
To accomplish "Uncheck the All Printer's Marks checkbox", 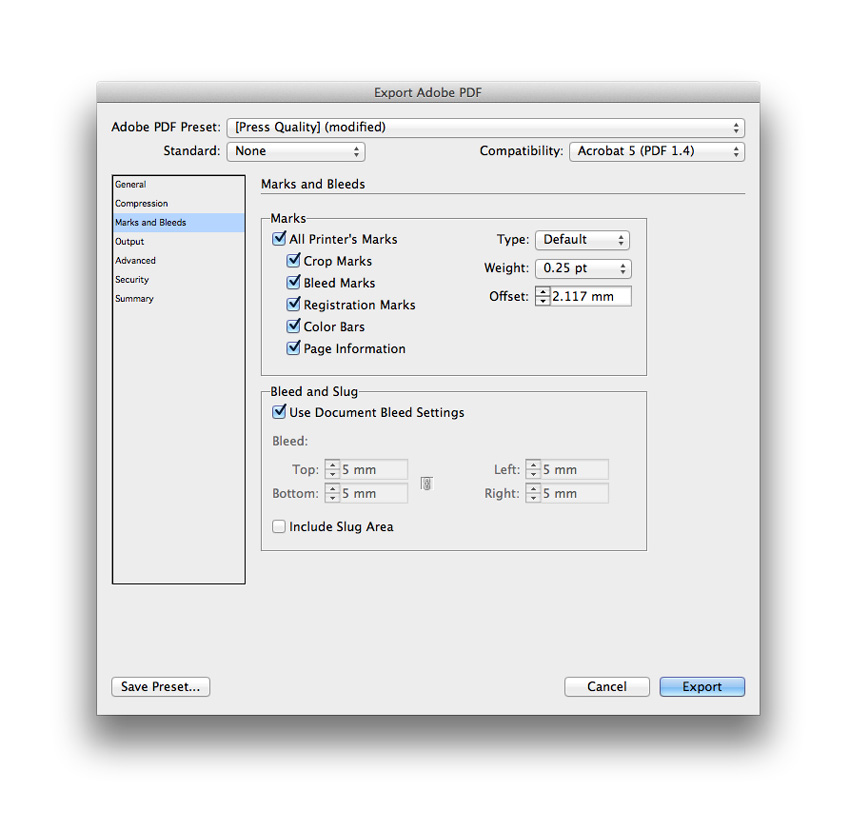I will [x=279, y=239].
